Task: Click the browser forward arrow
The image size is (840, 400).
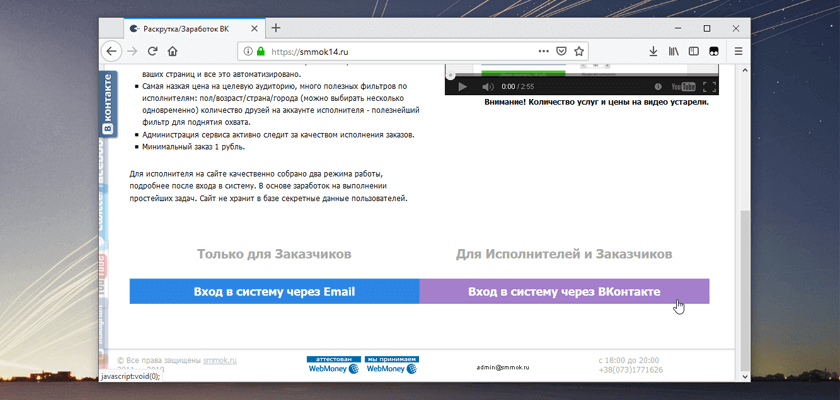Action: click(x=132, y=51)
